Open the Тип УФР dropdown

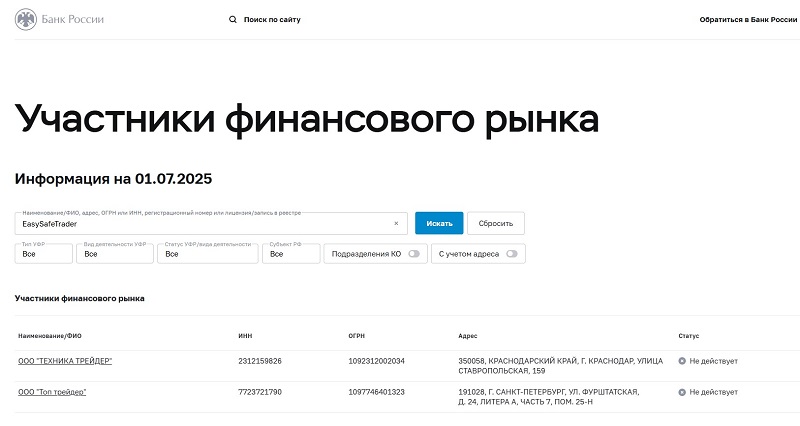(x=43, y=254)
